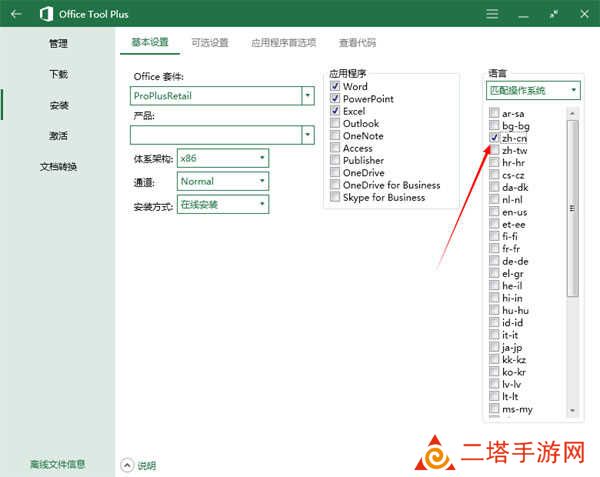Viewport: 600px width, 477px height.
Task: Open the Normal channel dropdown
Action: pos(223,181)
